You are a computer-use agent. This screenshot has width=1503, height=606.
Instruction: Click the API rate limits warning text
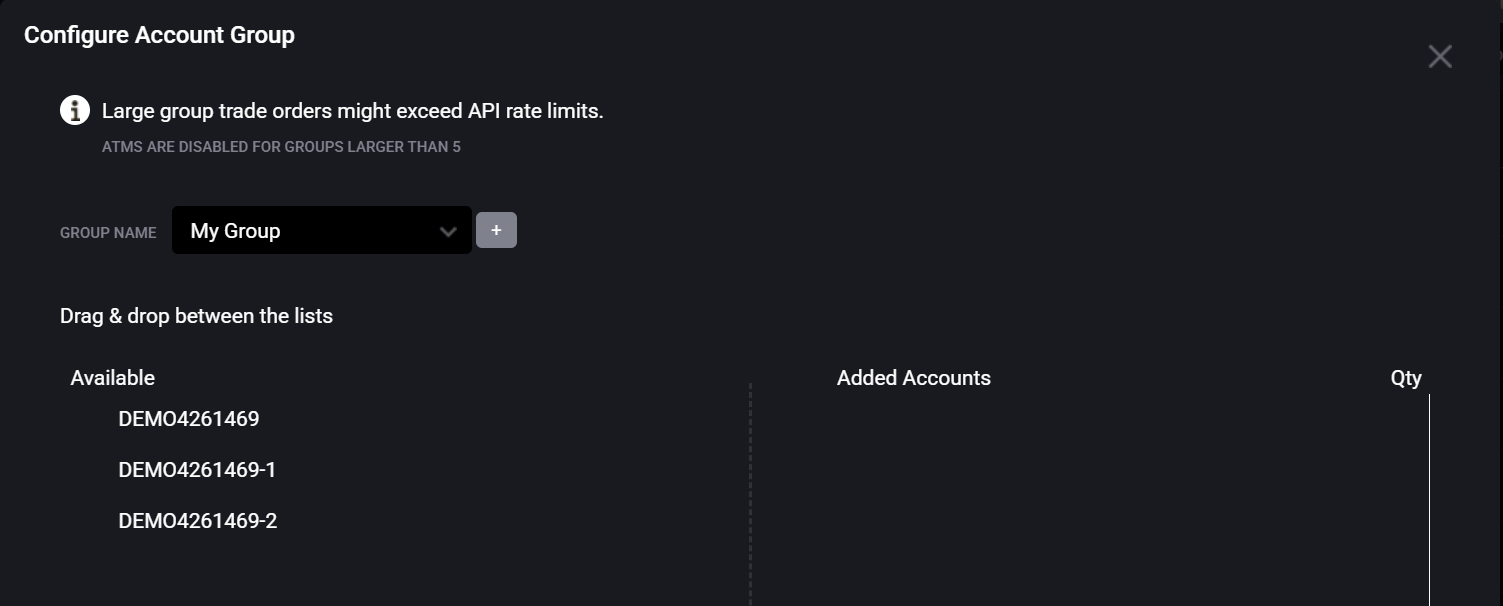click(x=353, y=111)
